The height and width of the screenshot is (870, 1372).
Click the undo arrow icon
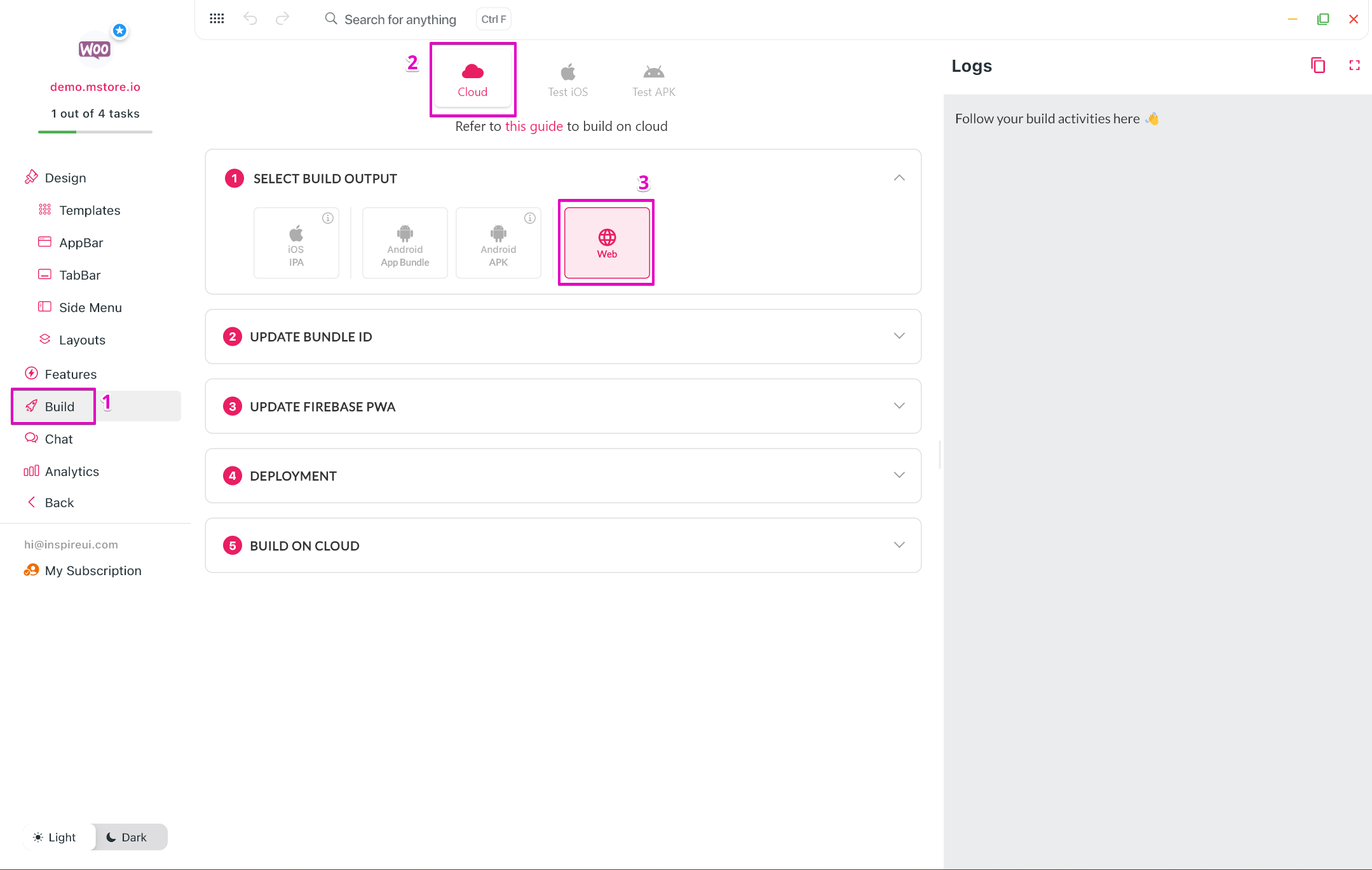point(250,19)
